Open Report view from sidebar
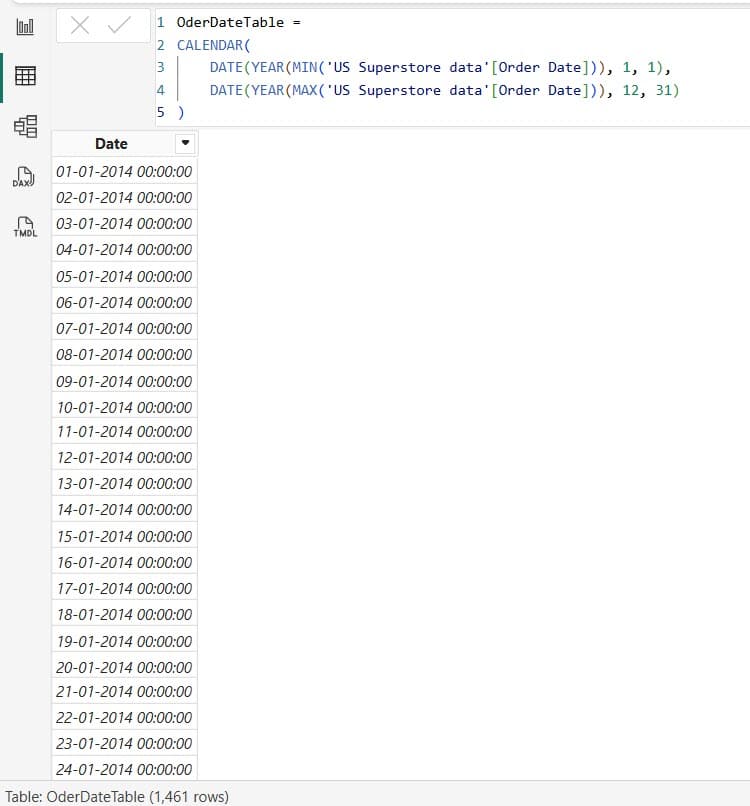 (x=25, y=26)
